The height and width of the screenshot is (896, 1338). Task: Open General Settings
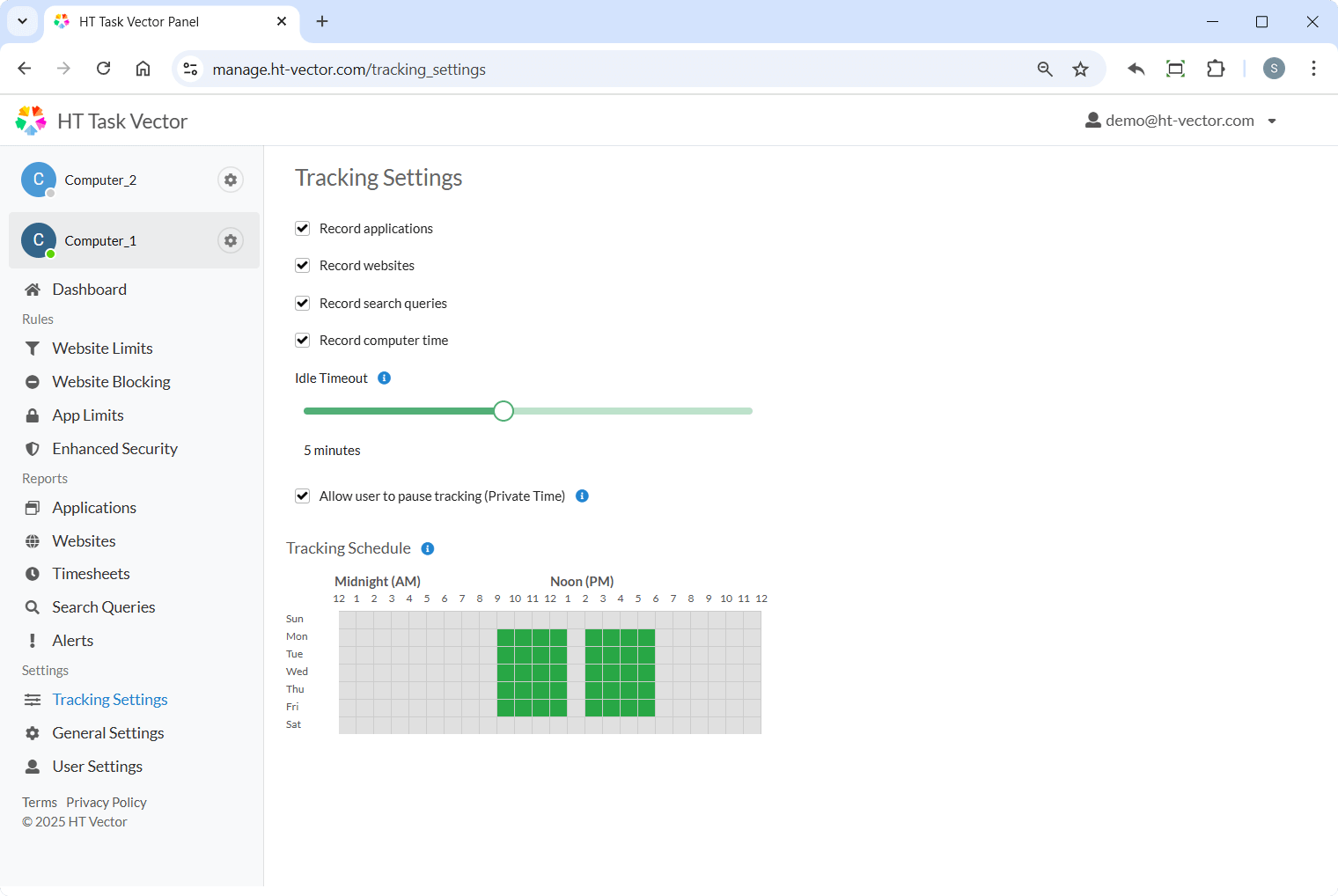click(107, 732)
